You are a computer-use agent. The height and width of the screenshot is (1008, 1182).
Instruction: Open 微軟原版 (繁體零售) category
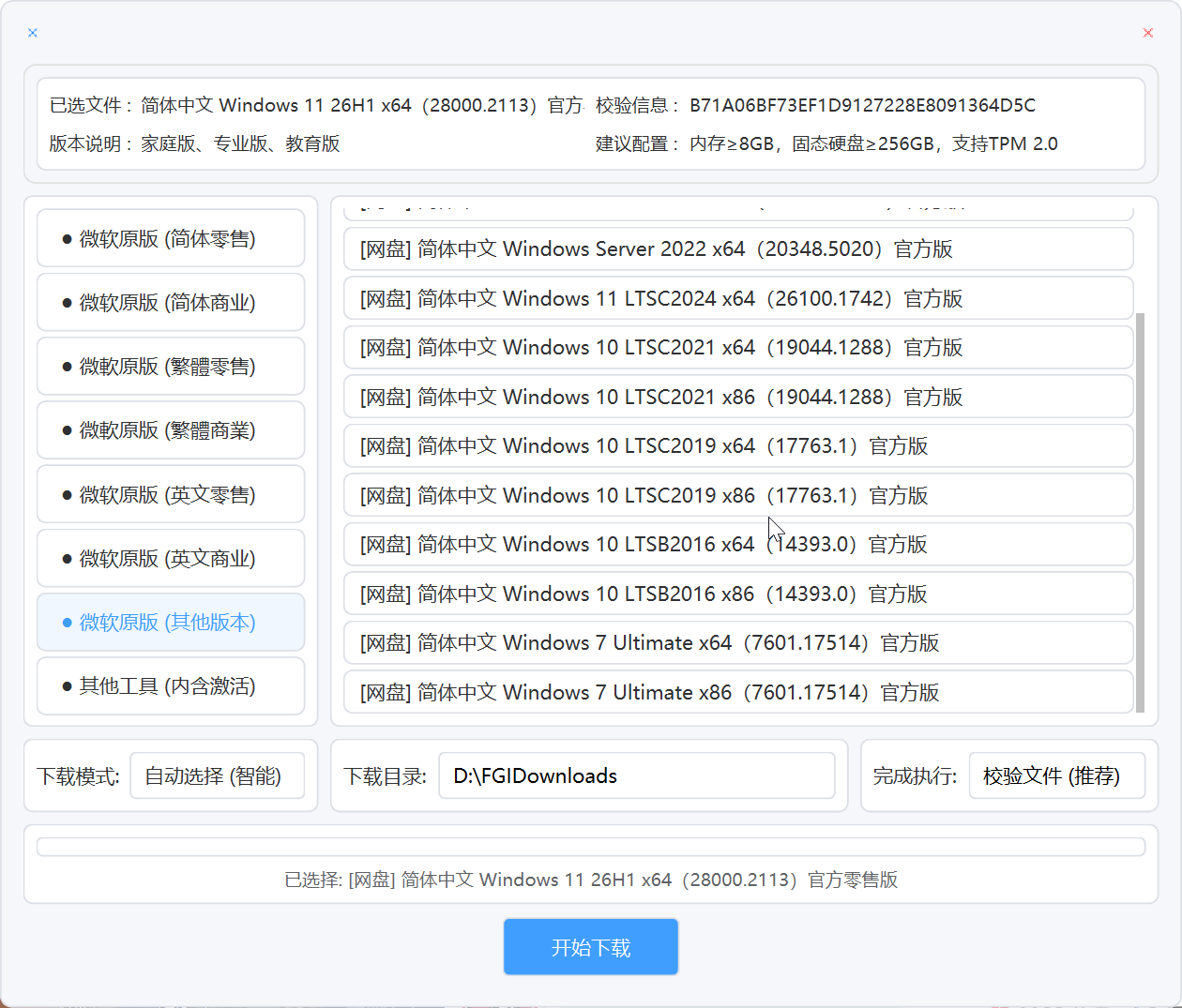(x=171, y=366)
